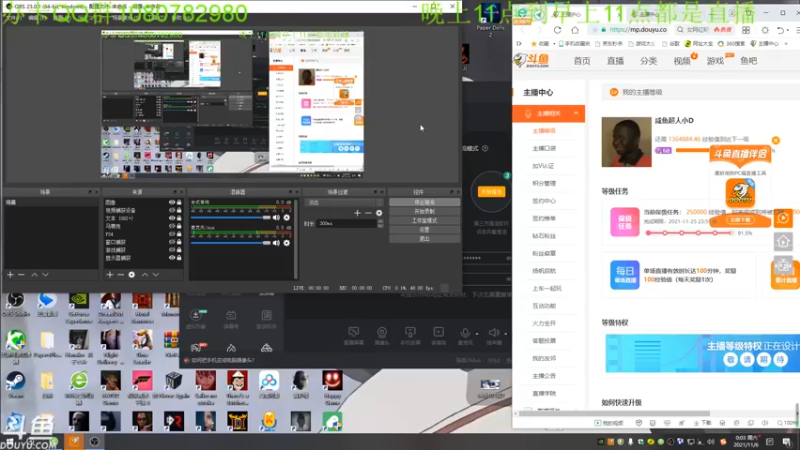Mute the 台式音响 desktop audio speaker icon
This screenshot has height=450, width=800.
(x=276, y=217)
